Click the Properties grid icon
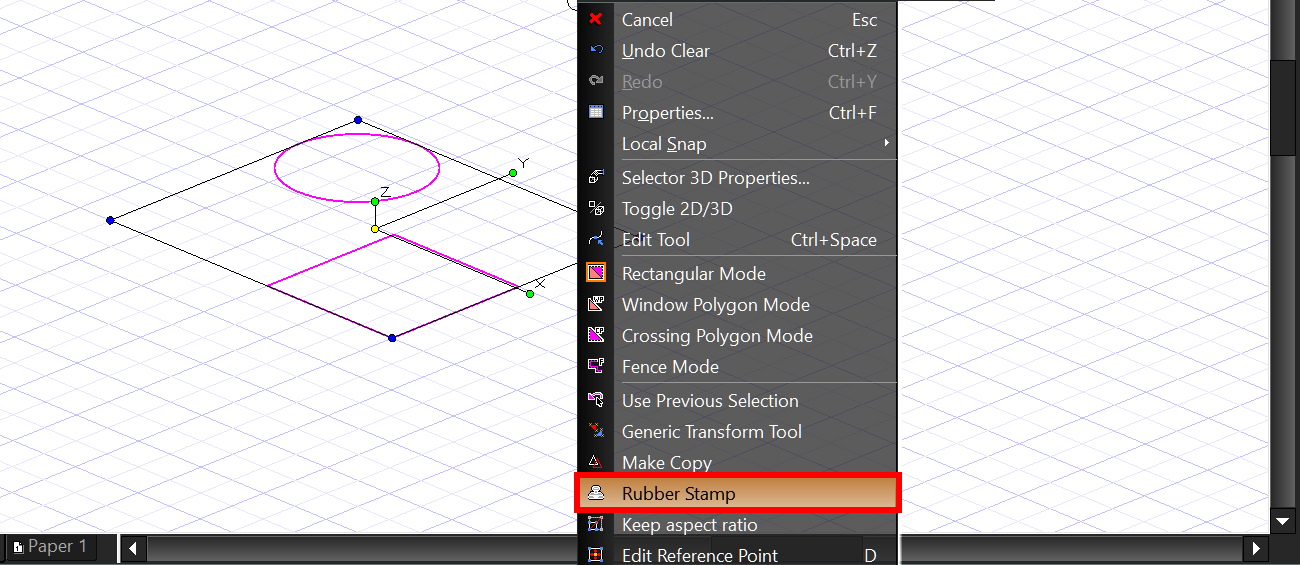Image resolution: width=1300 pixels, height=565 pixels. 596,112
